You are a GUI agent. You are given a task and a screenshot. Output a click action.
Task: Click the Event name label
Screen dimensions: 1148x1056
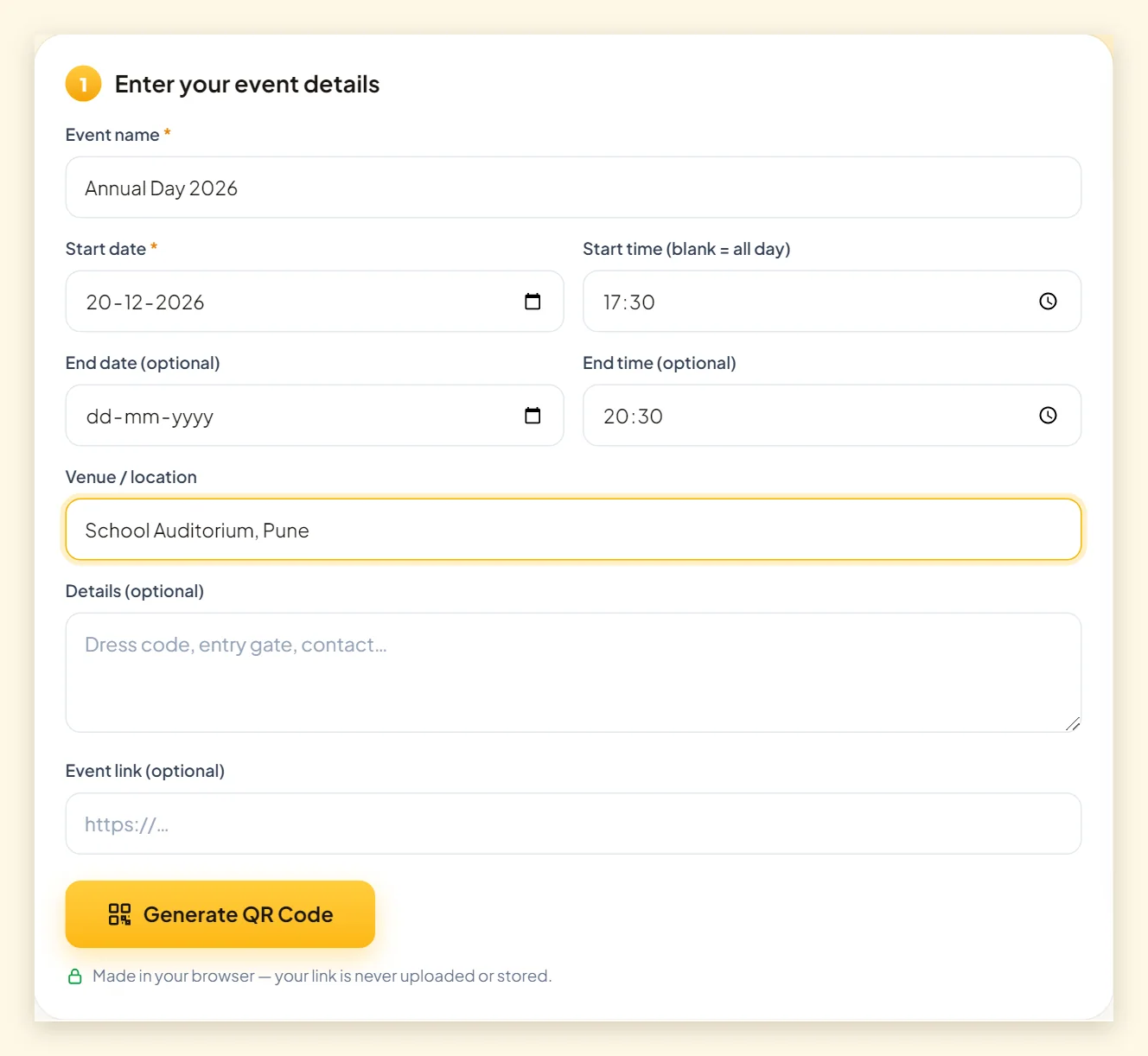(x=112, y=135)
